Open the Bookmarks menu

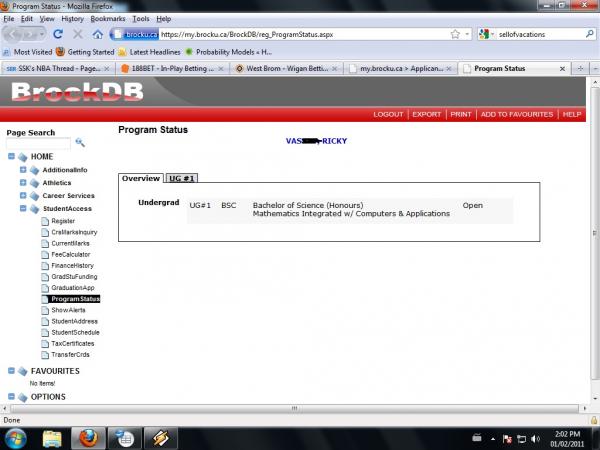click(108, 18)
